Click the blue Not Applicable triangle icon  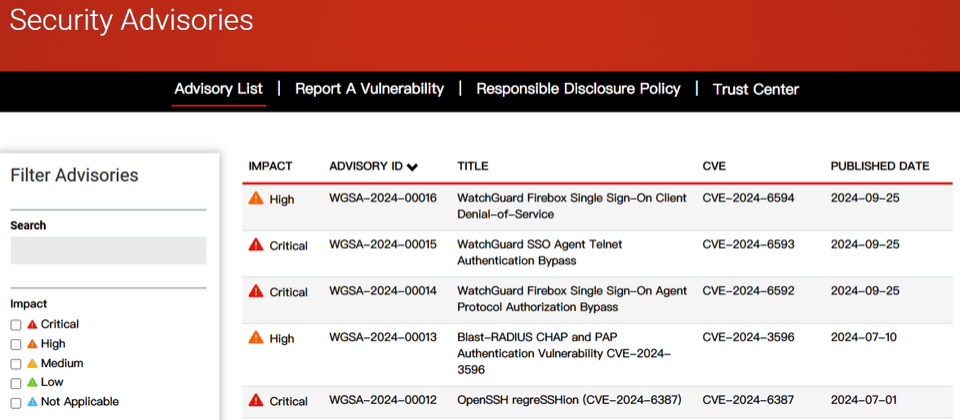coord(32,402)
